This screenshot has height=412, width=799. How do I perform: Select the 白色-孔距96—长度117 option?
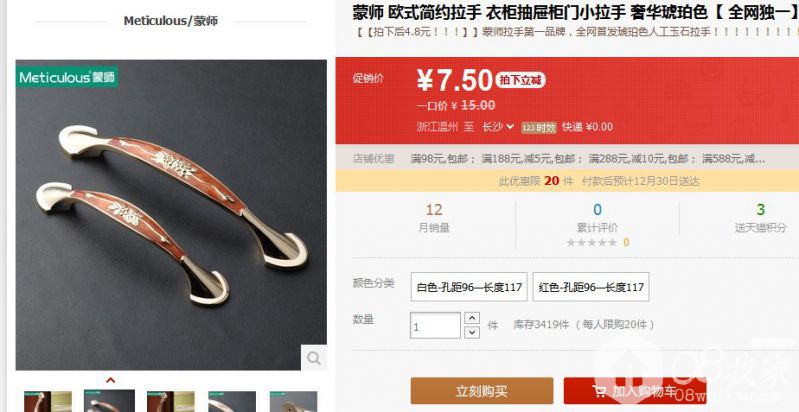point(469,287)
